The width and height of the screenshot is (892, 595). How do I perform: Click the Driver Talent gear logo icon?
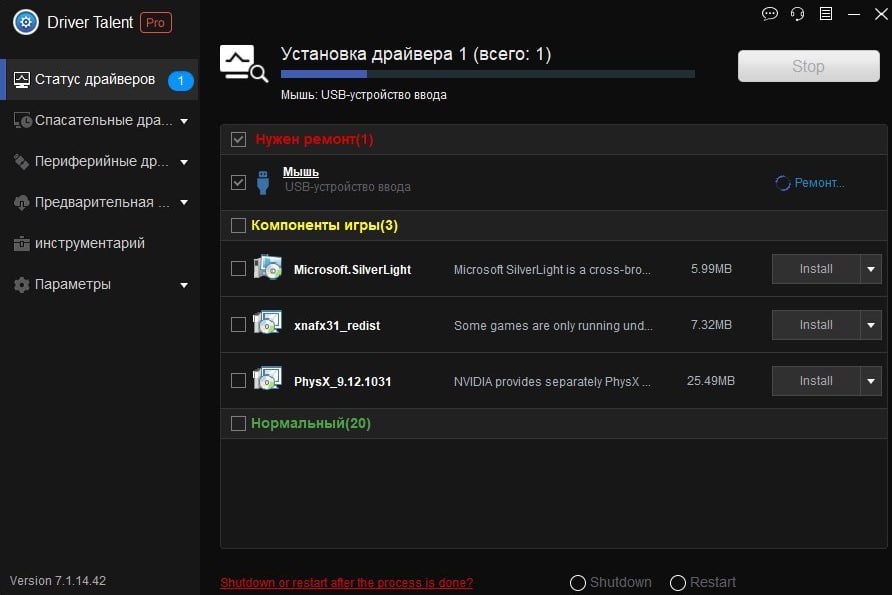[26, 22]
